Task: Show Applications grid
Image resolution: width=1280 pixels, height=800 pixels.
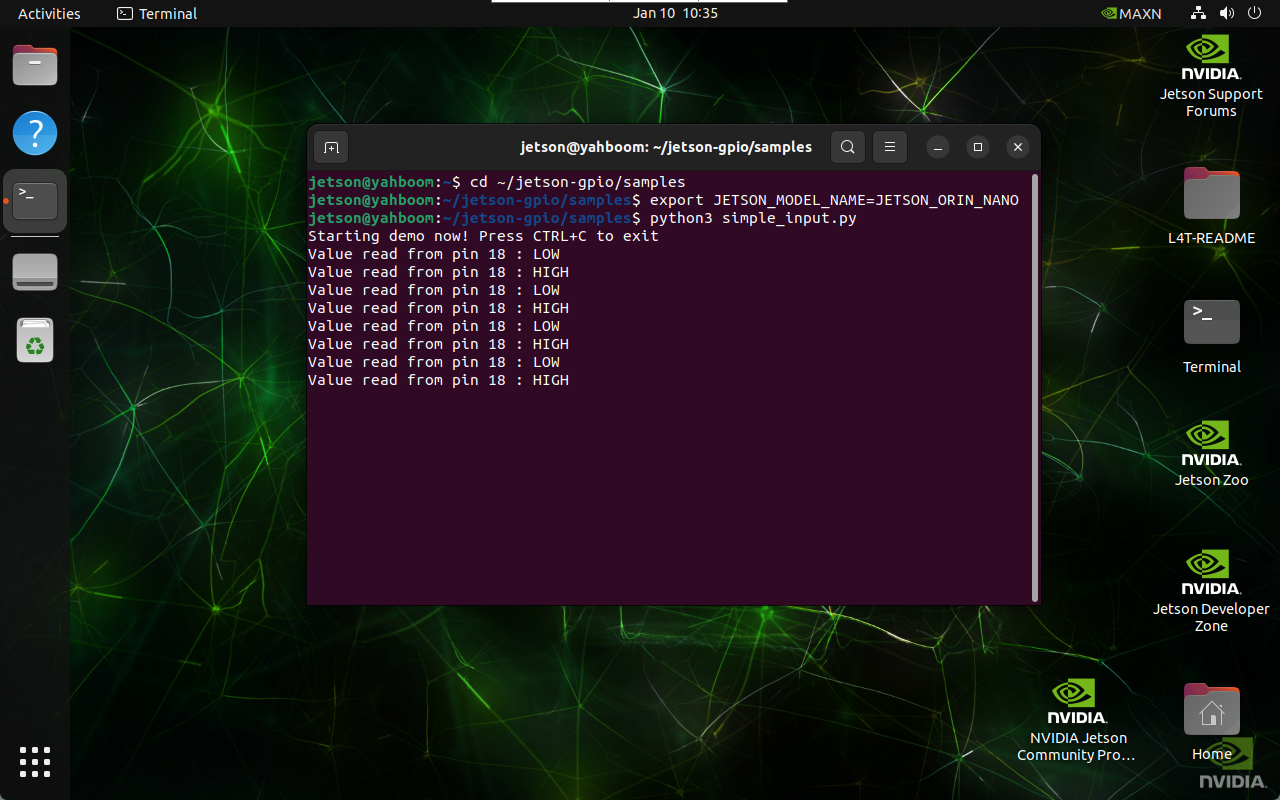Action: point(35,761)
